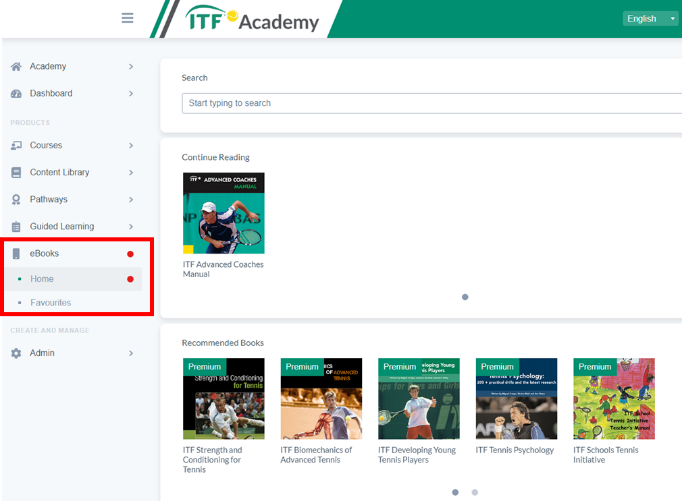Click the Academy home icon
Screen dimensions: 682x501
point(16,67)
